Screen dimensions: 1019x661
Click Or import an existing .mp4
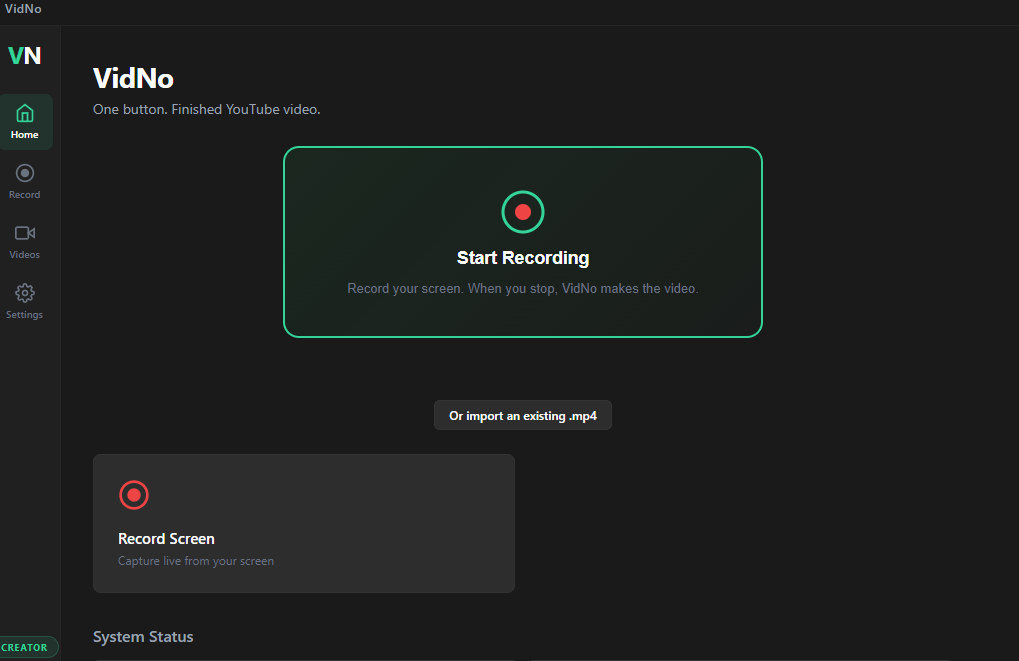[x=522, y=415]
